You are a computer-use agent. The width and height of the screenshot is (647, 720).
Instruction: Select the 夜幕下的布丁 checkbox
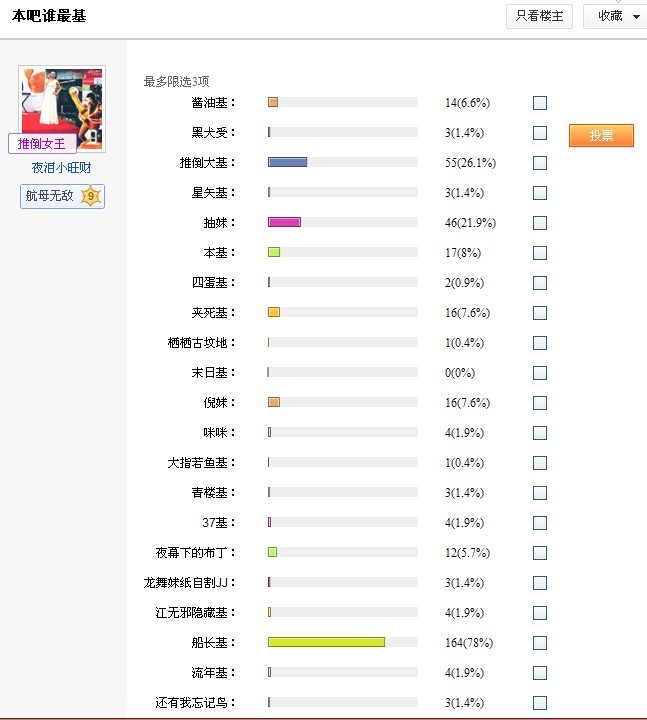pos(540,552)
